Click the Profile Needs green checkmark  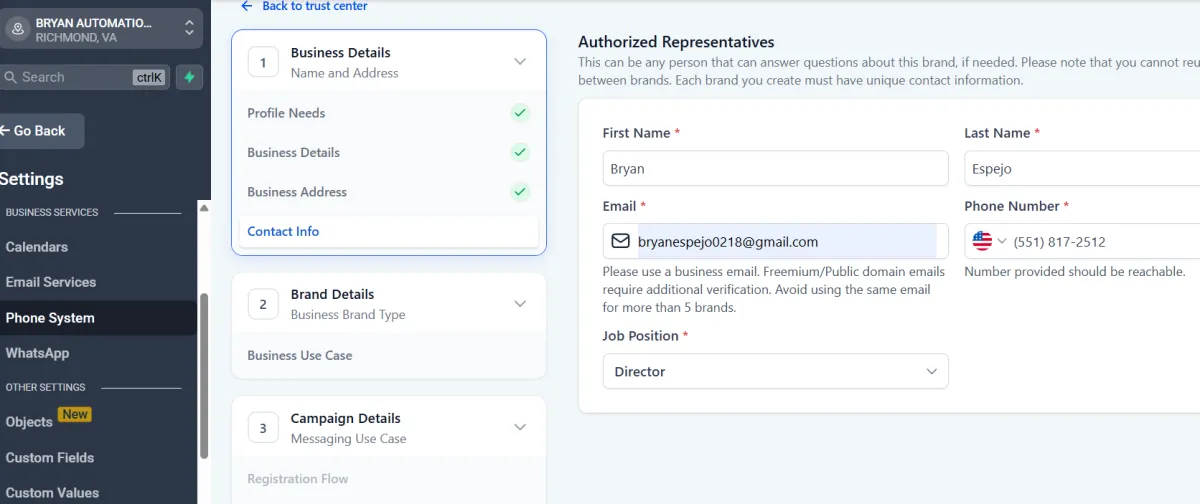519,113
